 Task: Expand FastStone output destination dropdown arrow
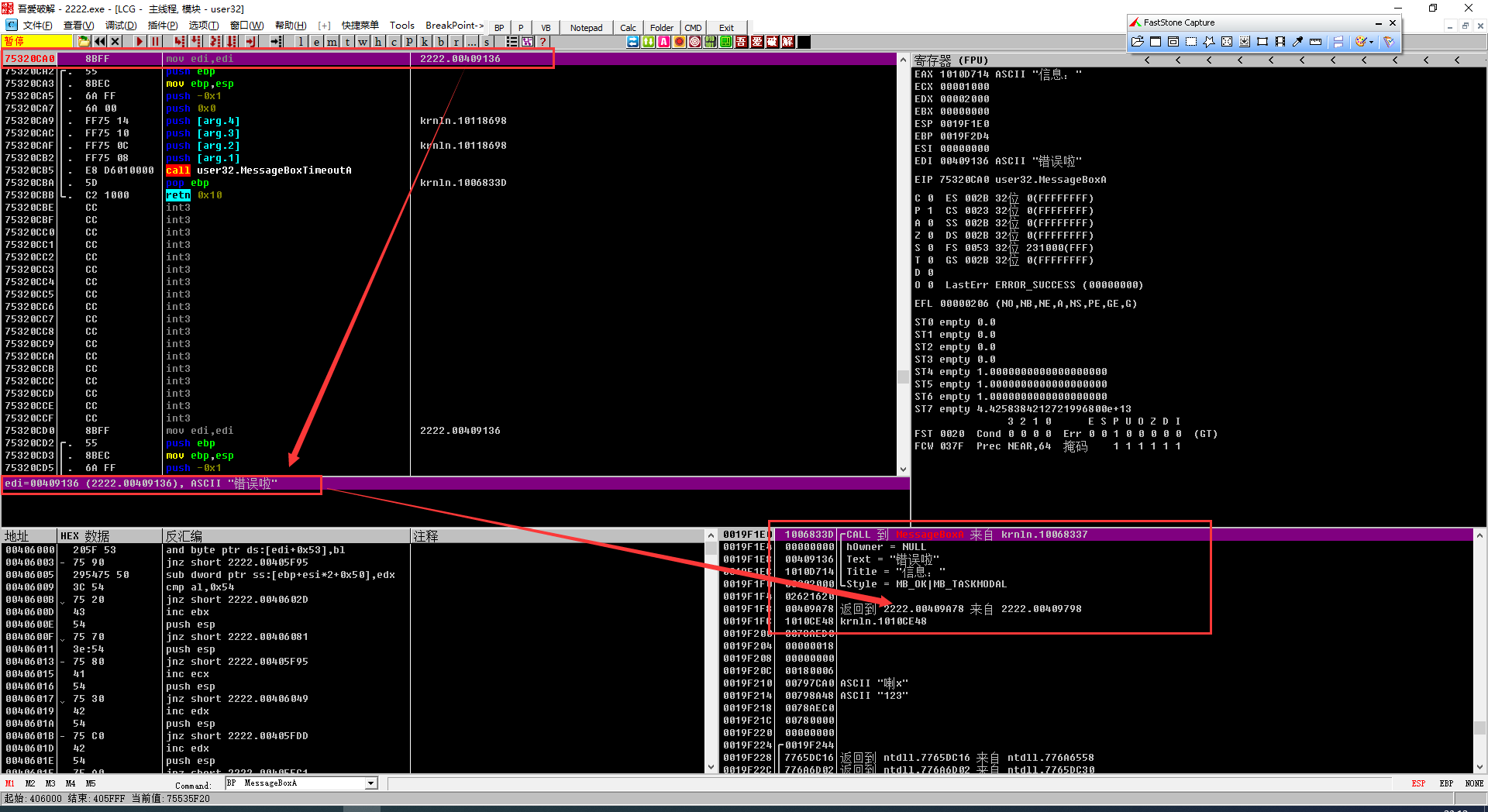pos(1371,42)
